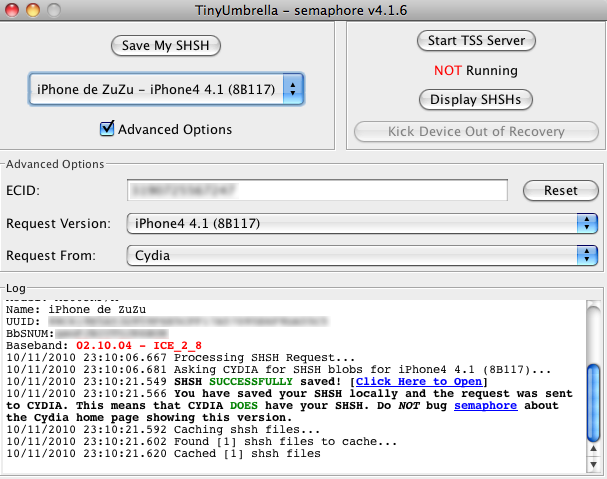Open the device selection dropdown

tap(166, 89)
